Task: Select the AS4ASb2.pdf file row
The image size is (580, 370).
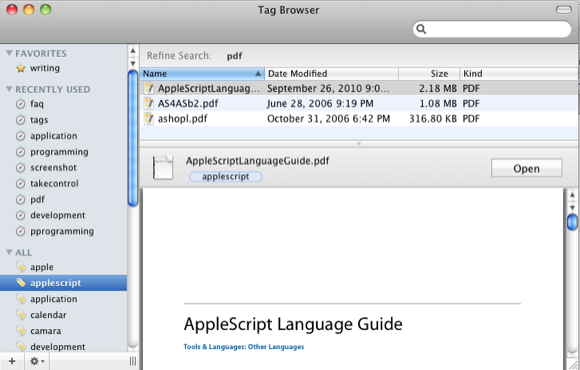Action: (359, 104)
